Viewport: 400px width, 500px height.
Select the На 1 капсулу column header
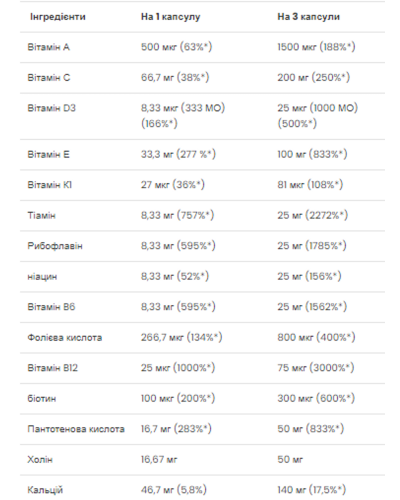170,17
